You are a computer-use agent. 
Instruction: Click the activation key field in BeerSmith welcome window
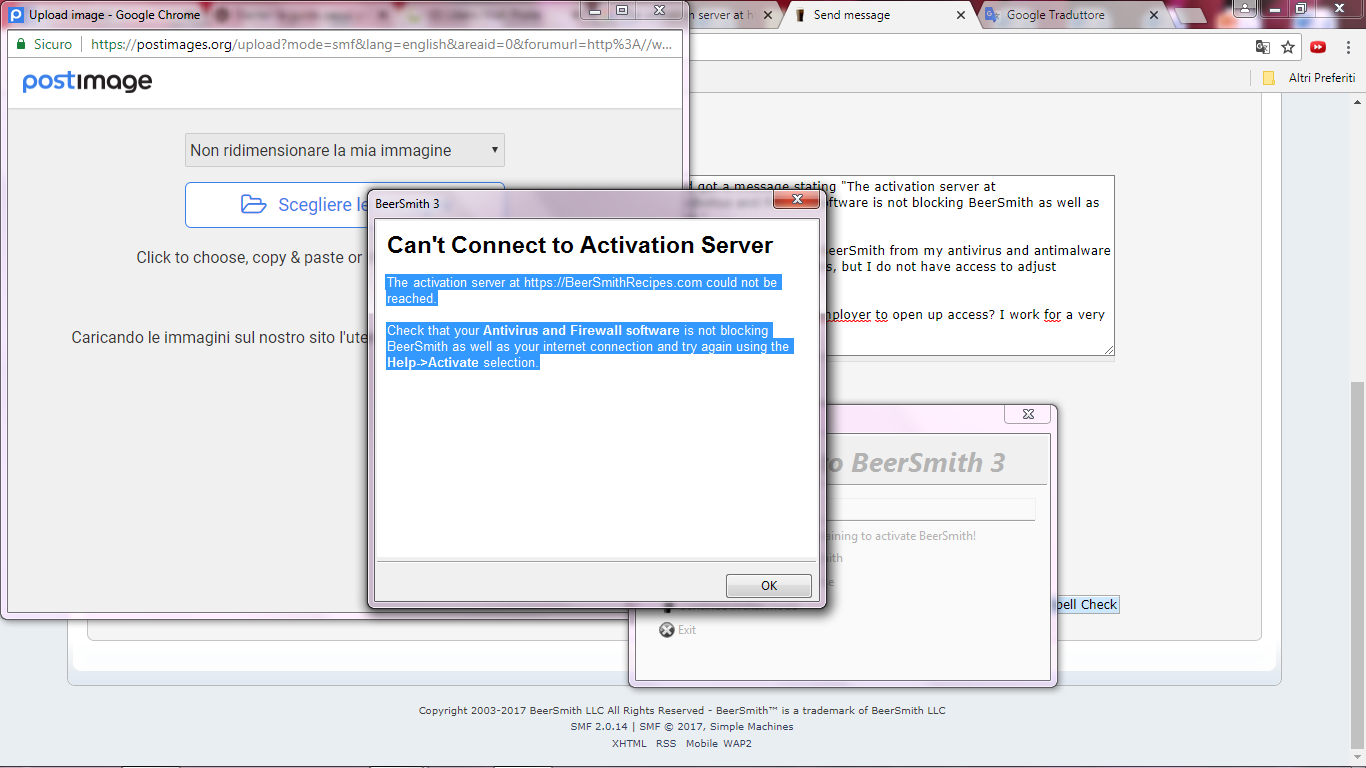coord(932,510)
